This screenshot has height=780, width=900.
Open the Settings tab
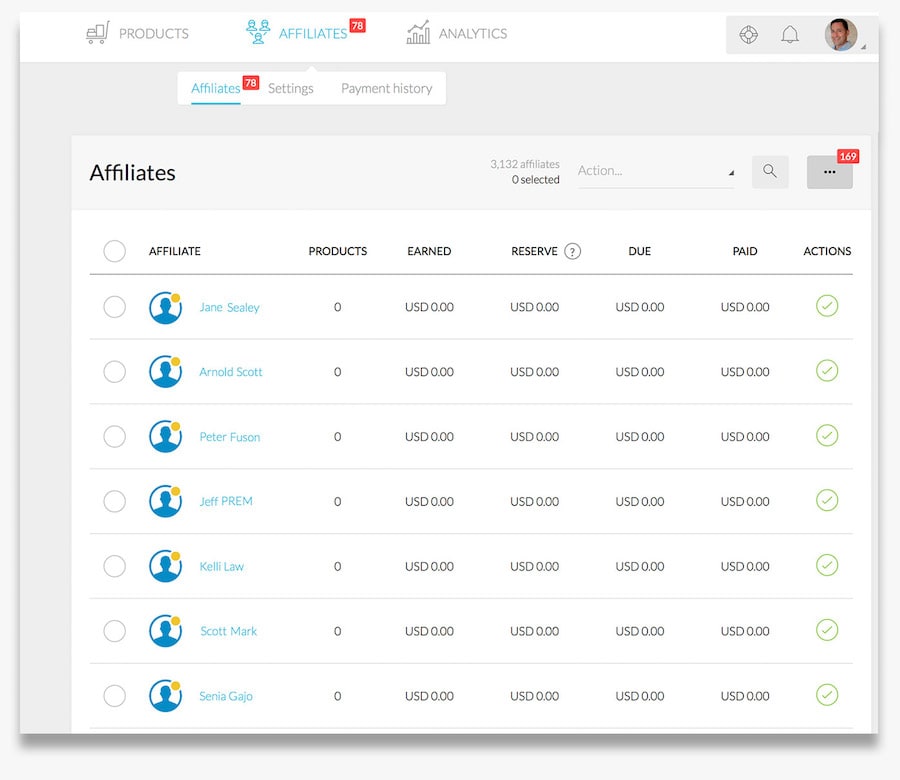pyautogui.click(x=290, y=88)
